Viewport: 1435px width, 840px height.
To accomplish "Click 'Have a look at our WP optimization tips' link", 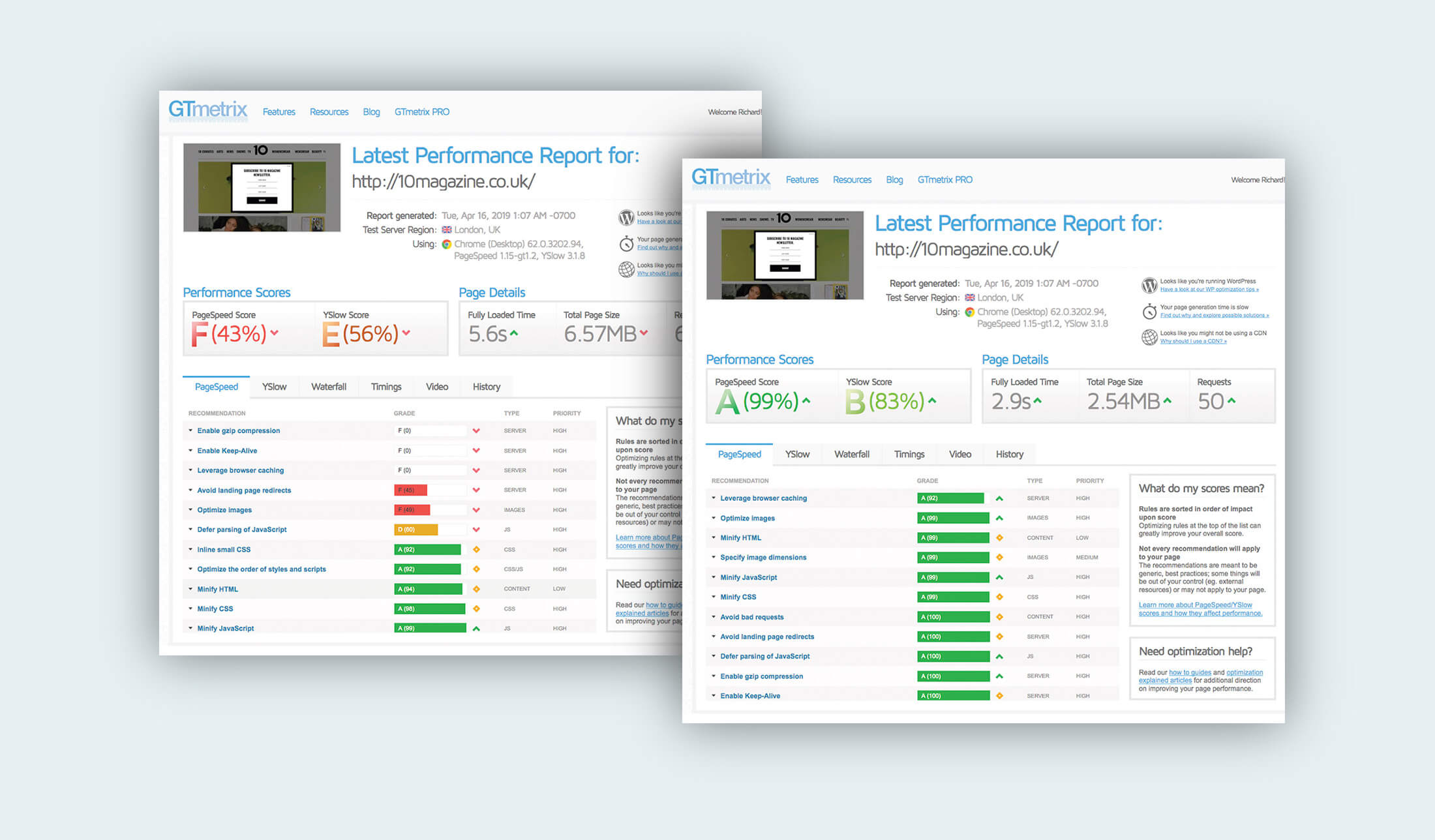I will [1209, 290].
